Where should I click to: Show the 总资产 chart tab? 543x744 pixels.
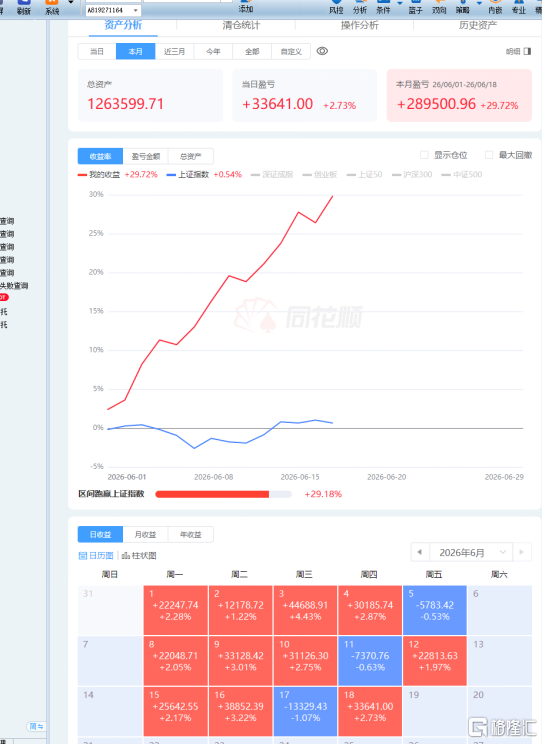[x=190, y=156]
